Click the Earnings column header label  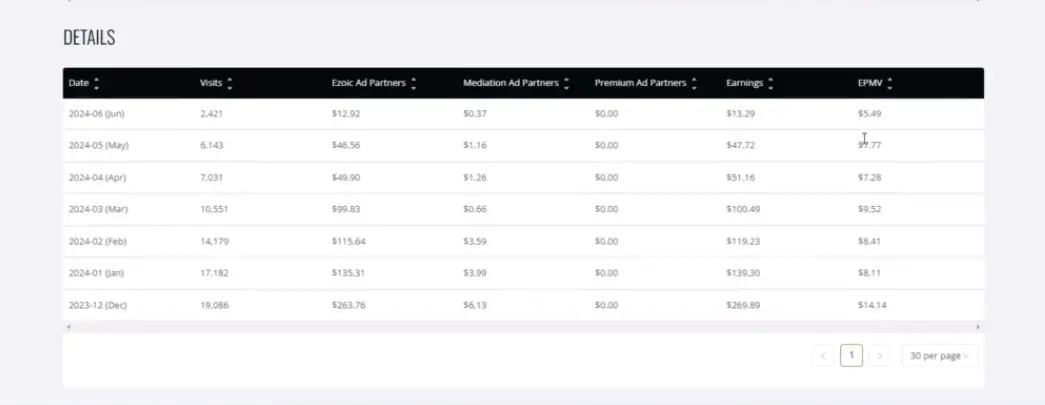pos(744,83)
